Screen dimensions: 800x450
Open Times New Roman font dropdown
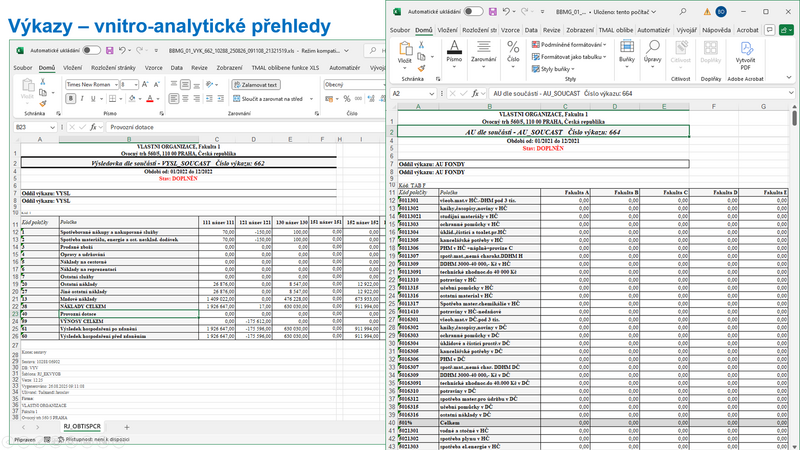(116, 85)
